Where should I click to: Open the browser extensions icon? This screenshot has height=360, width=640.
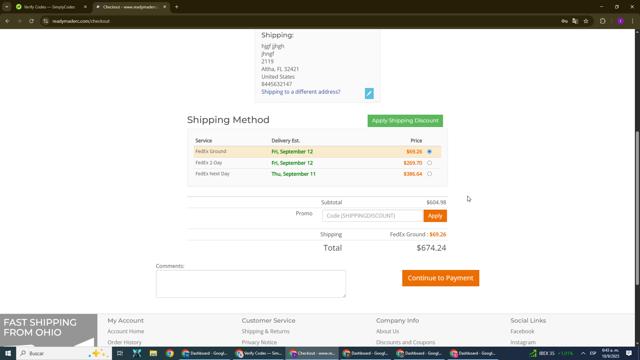(x=603, y=21)
